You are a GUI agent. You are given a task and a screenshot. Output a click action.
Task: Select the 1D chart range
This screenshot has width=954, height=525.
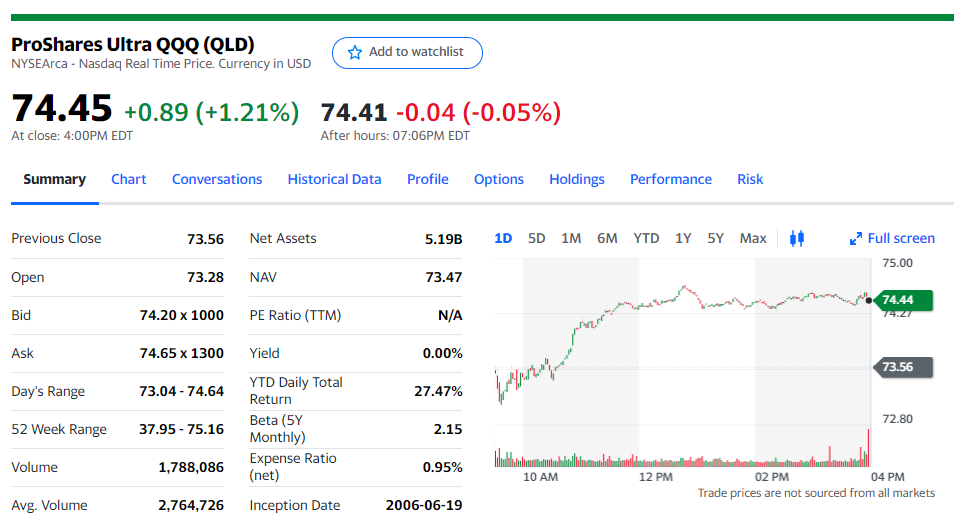503,238
